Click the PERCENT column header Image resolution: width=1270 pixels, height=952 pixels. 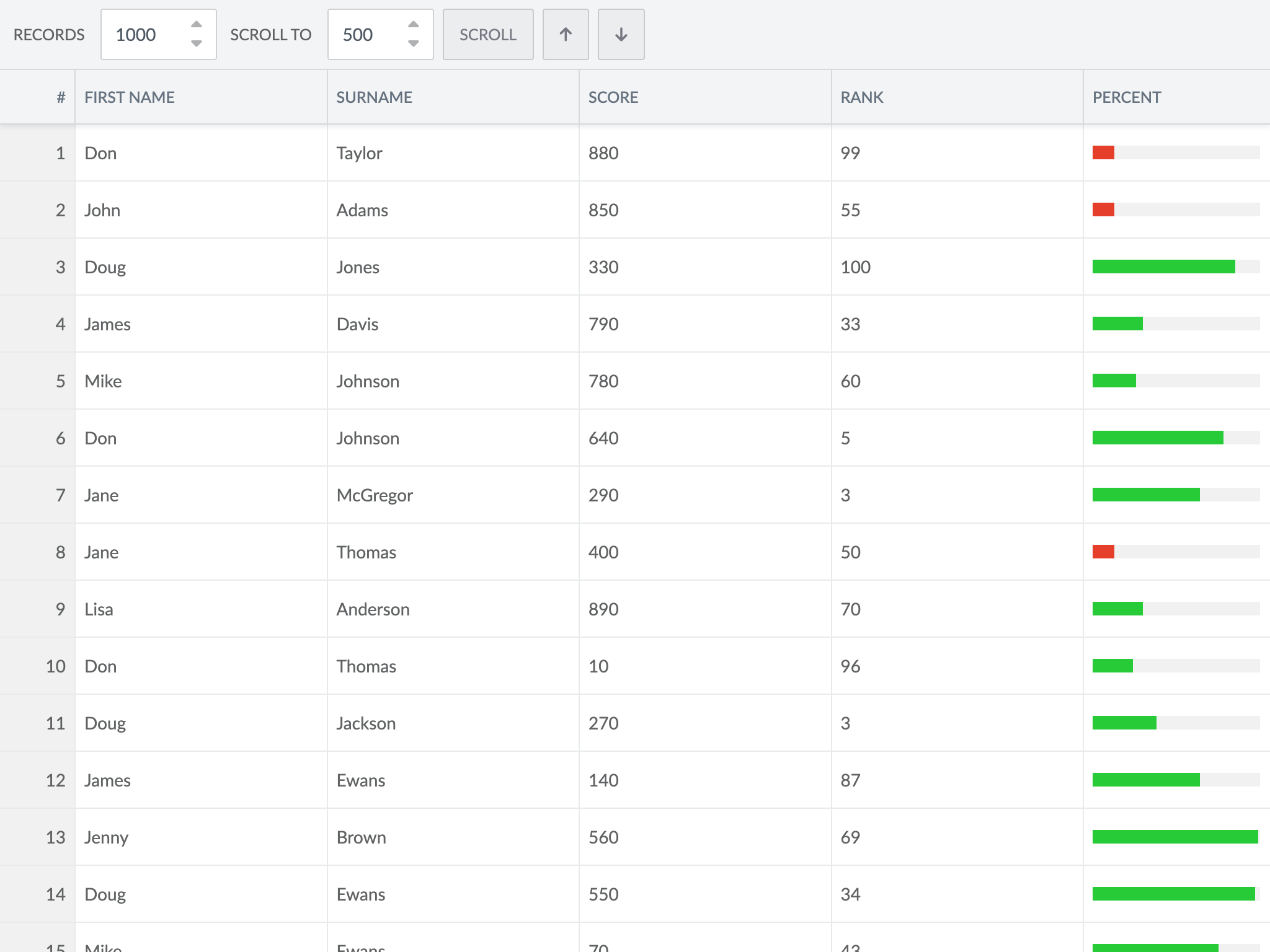[x=1126, y=97]
